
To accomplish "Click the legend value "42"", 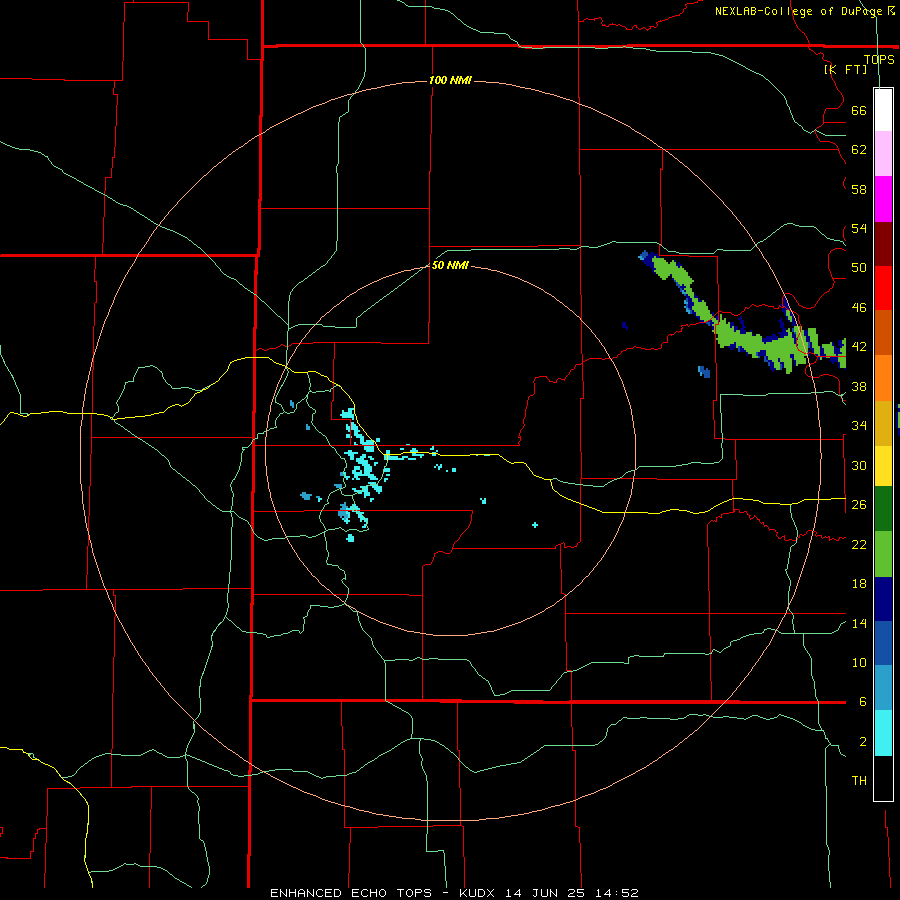I will coord(859,347).
